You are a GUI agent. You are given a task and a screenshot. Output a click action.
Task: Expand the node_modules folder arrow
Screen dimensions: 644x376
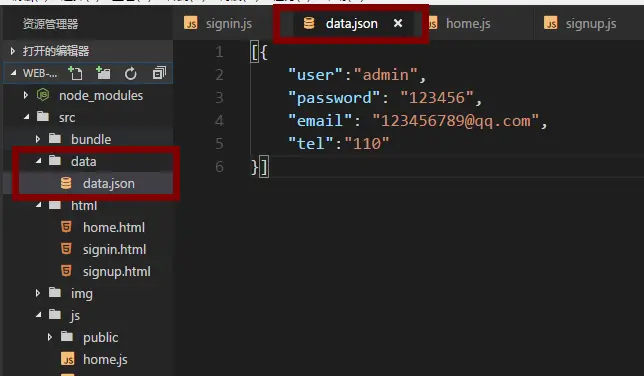pos(26,95)
